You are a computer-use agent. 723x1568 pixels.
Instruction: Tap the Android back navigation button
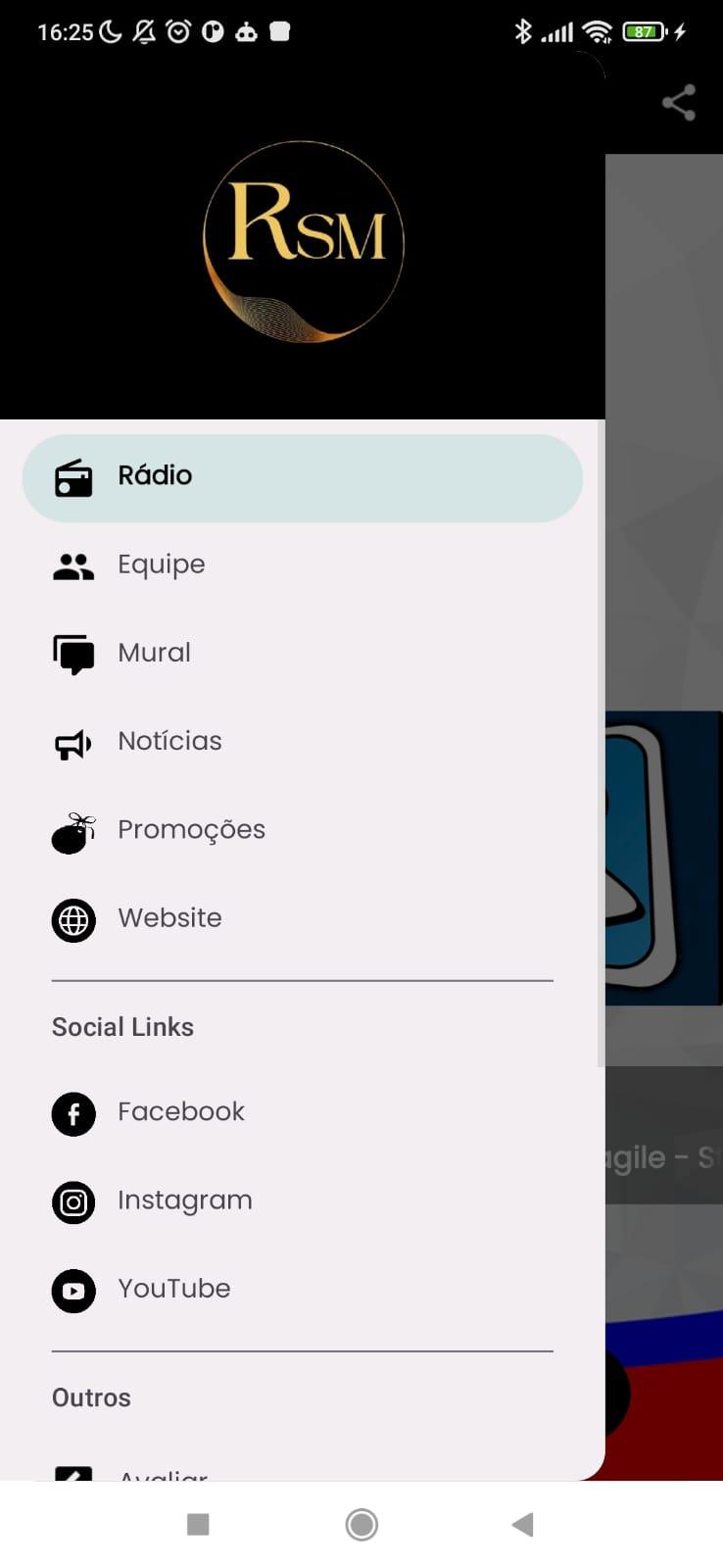(x=523, y=1524)
